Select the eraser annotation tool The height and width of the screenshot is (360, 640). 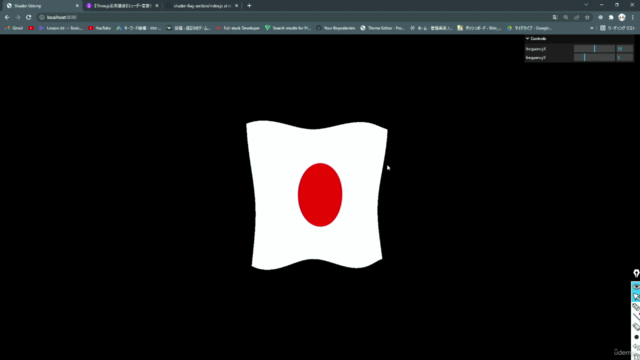636,327
